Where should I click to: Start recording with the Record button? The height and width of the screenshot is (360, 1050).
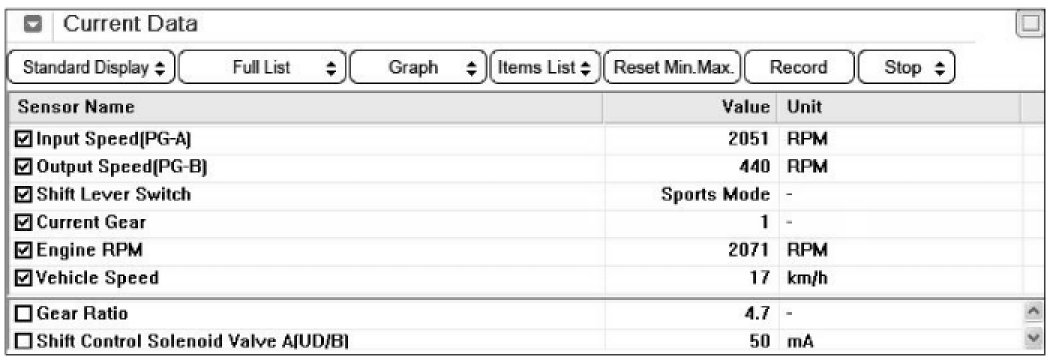click(799, 68)
